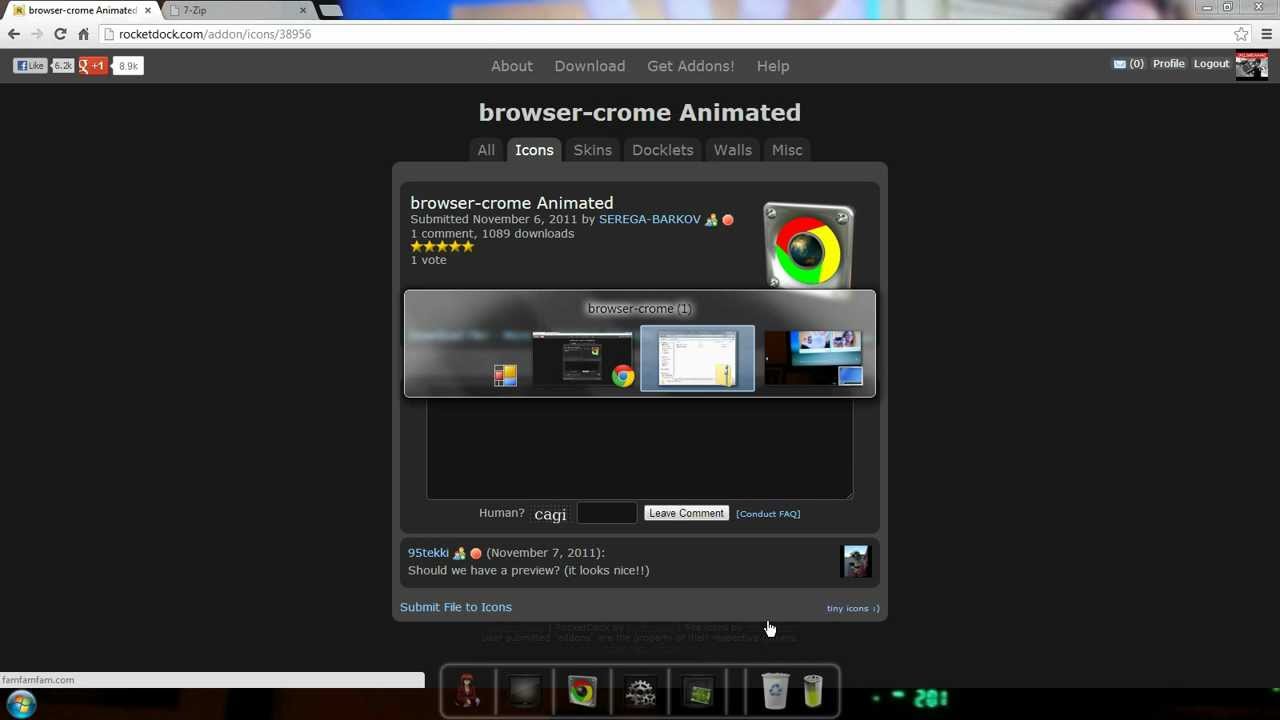1280x720 pixels.
Task: Click into the comment text area
Action: [640, 447]
